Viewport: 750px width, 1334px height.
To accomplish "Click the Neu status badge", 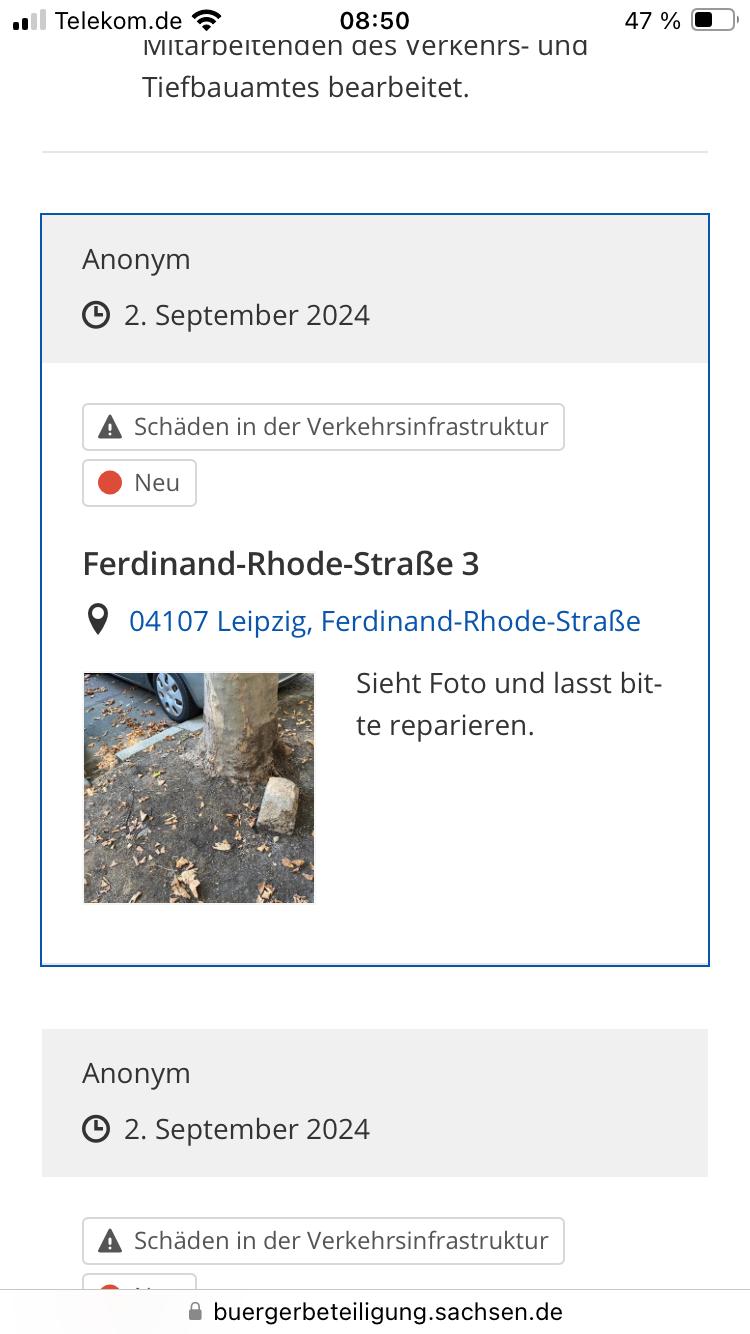I will click(139, 483).
